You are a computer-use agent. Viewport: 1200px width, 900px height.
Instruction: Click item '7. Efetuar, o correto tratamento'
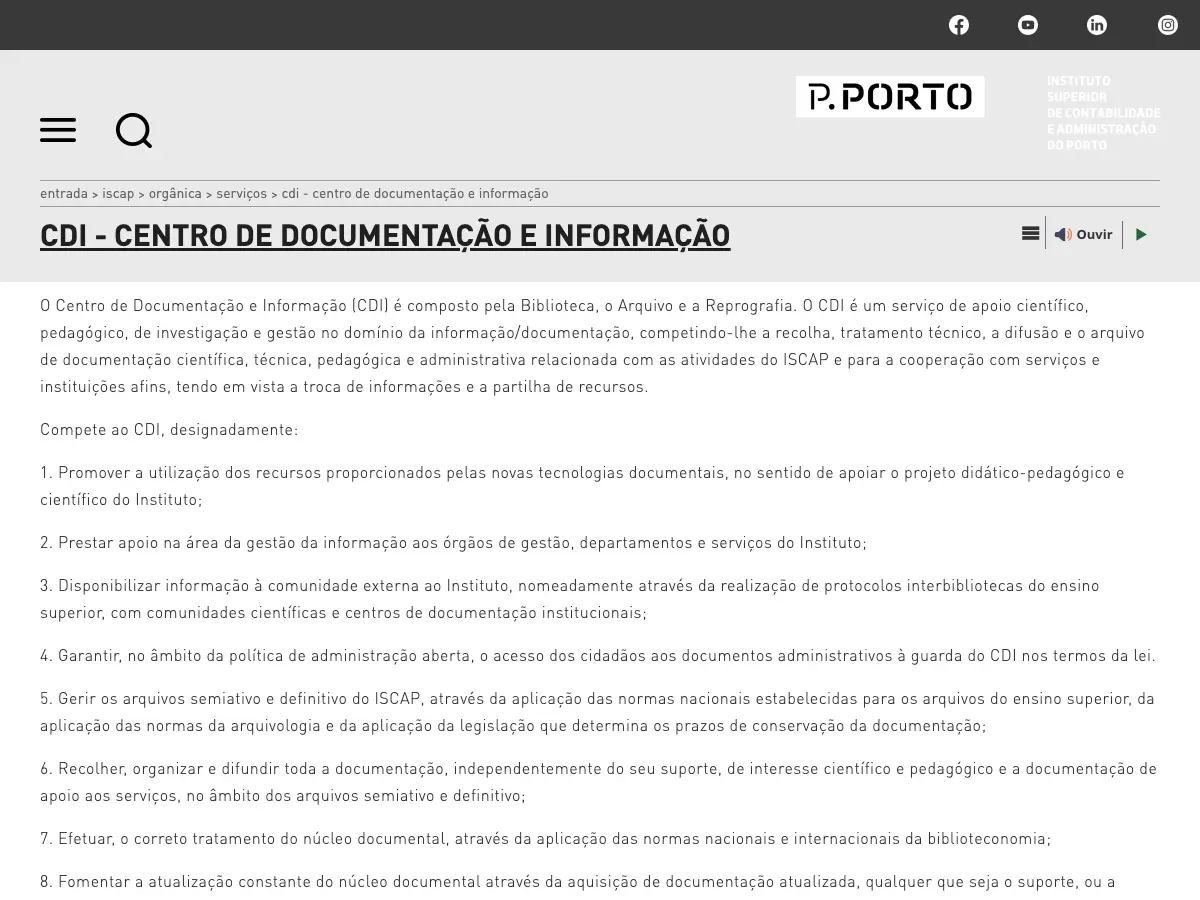click(546, 839)
